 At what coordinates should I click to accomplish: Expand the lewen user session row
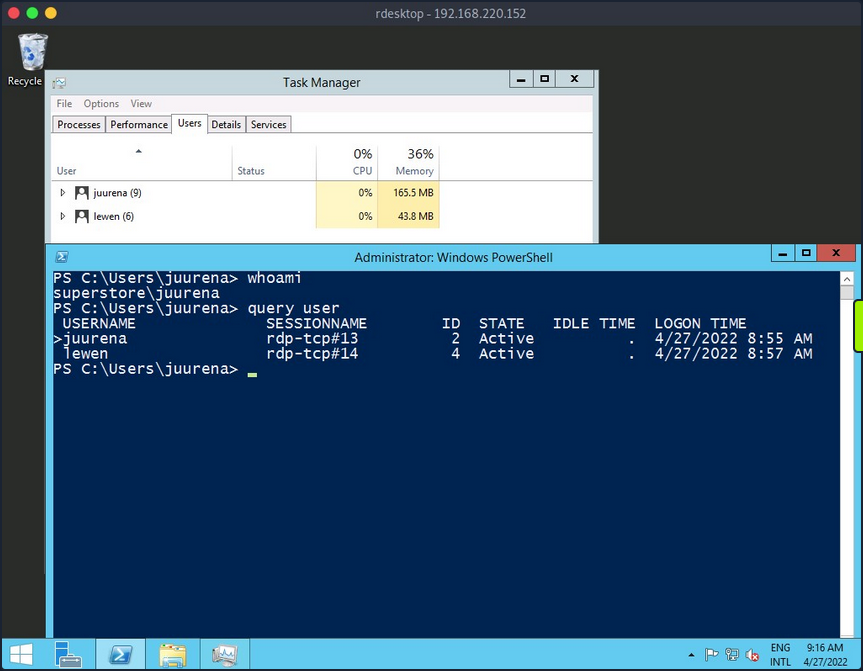63,216
